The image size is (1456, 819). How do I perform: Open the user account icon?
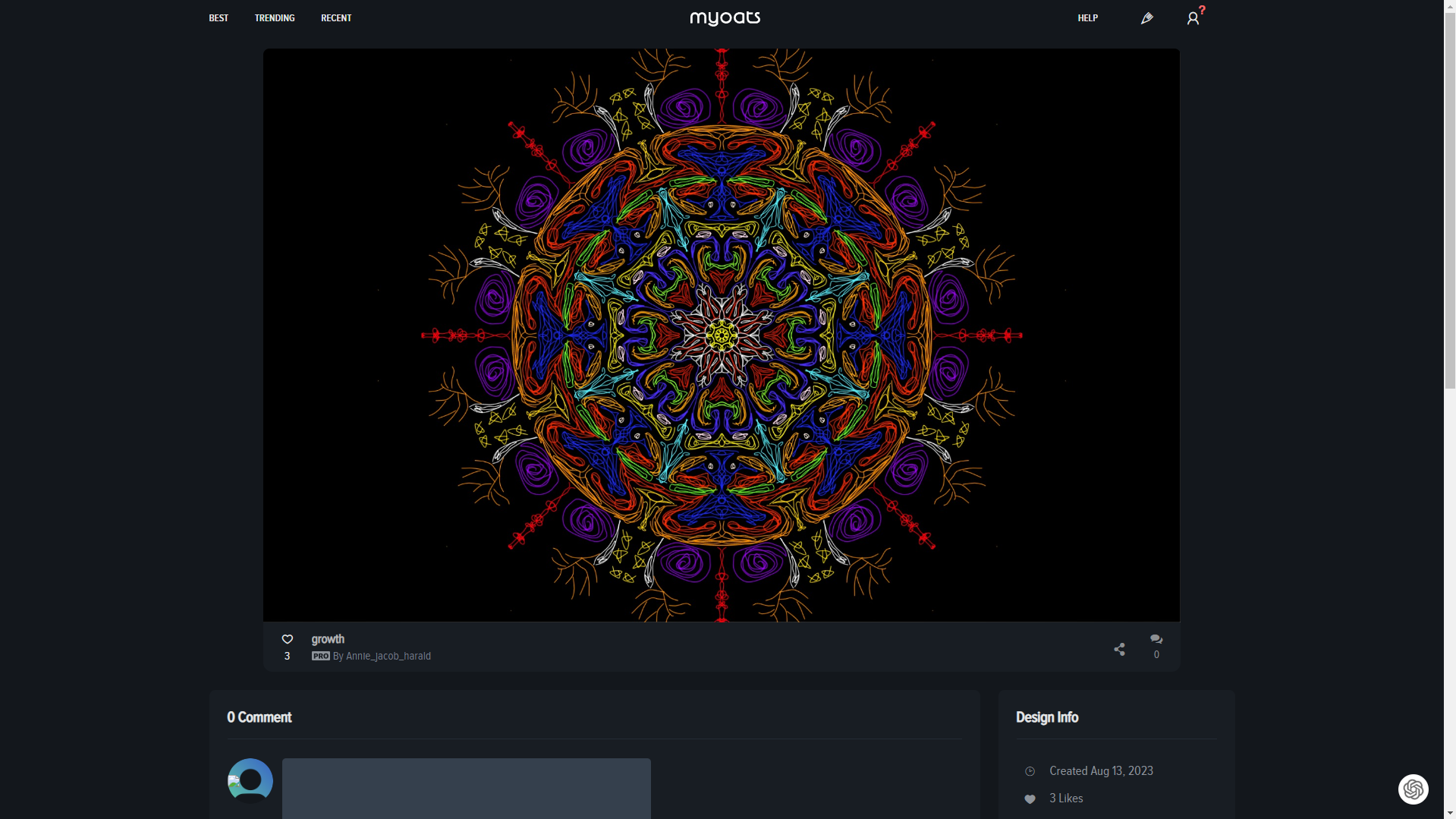1193,18
